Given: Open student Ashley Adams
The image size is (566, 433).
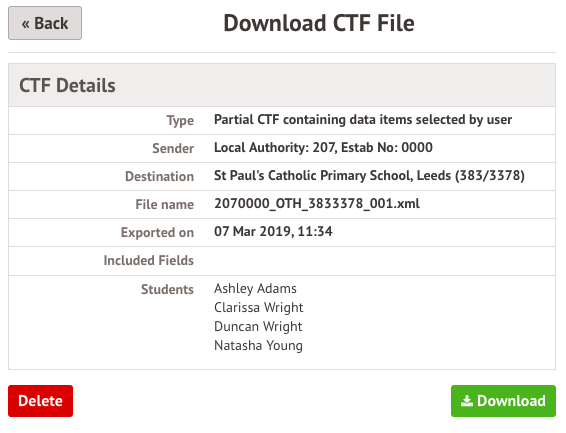Looking at the screenshot, I should pyautogui.click(x=255, y=288).
